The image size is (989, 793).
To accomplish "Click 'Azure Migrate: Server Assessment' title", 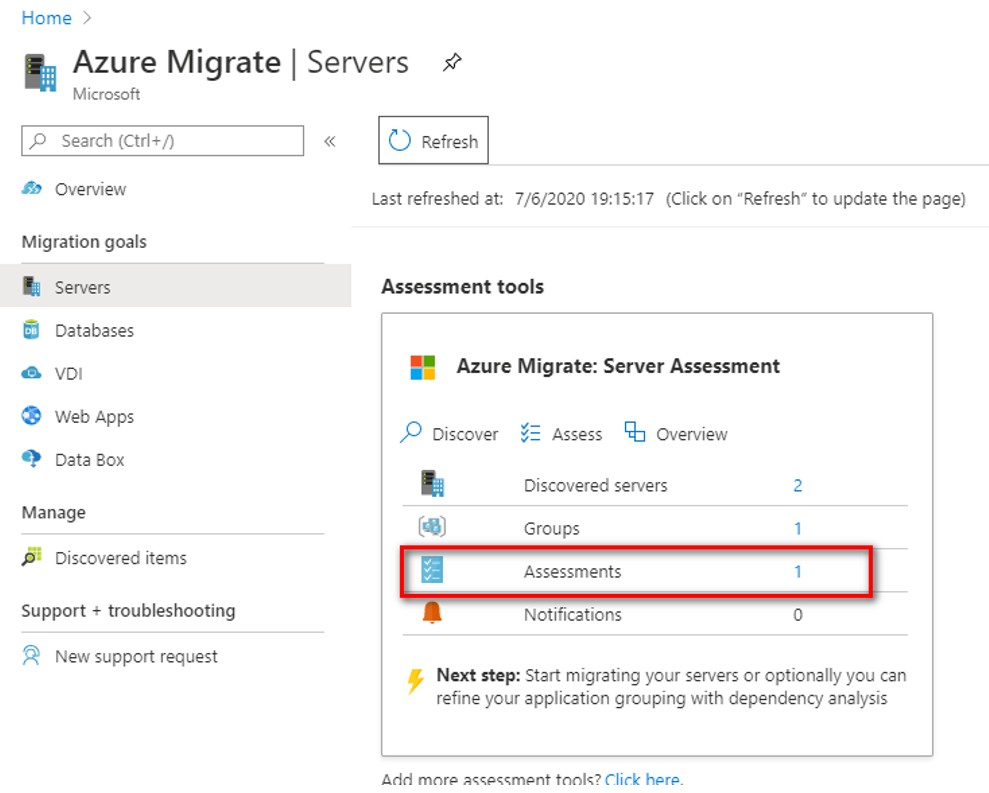I will (x=617, y=366).
